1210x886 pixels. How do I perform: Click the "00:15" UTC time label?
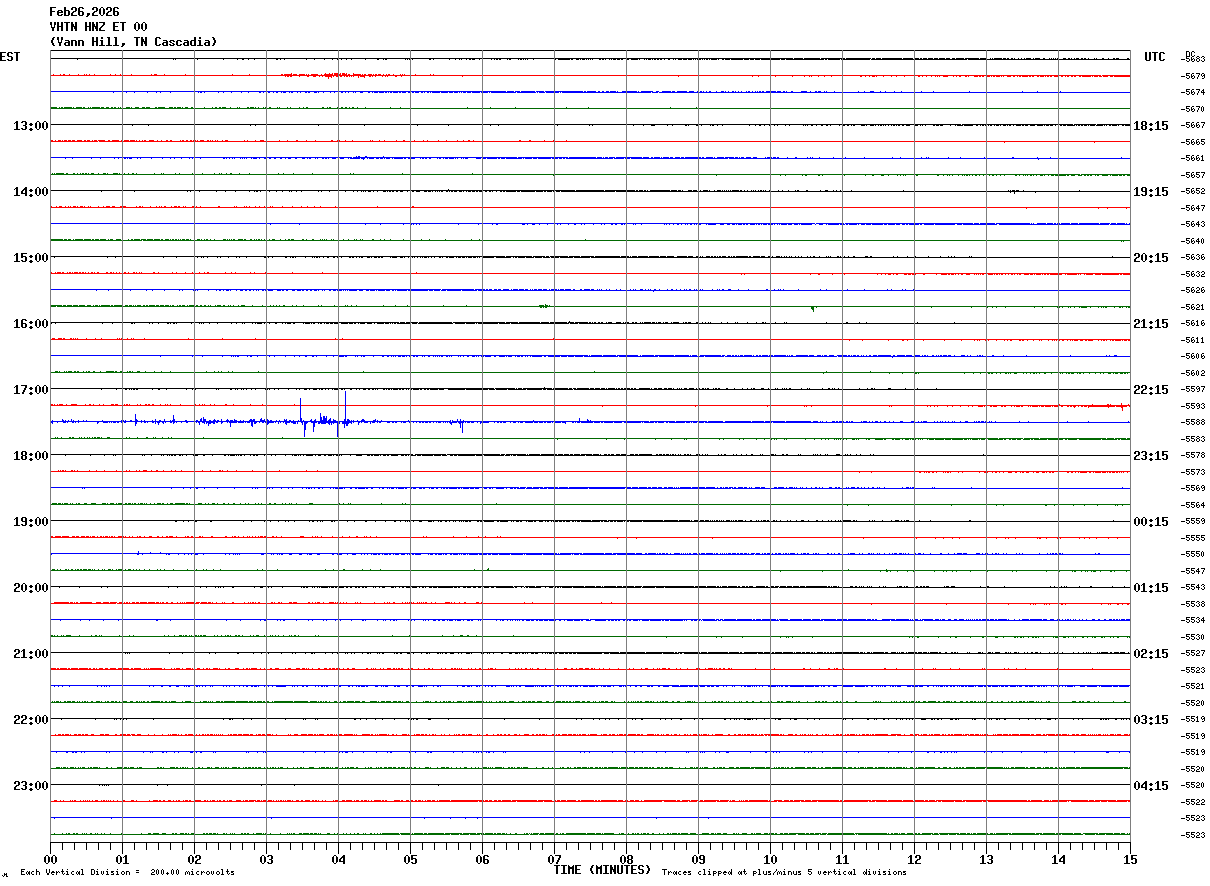[x=1151, y=522]
